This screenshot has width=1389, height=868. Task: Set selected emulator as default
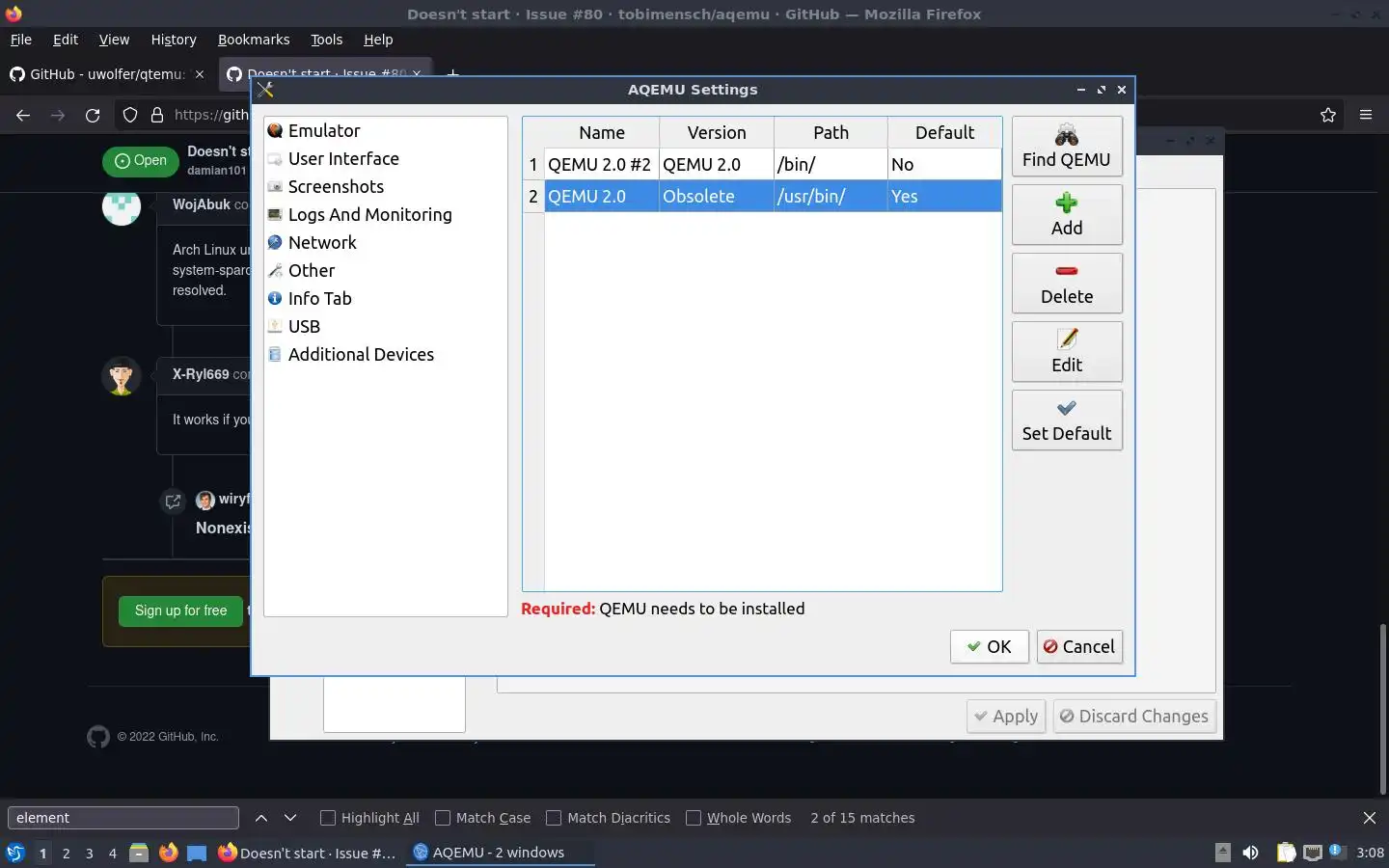coord(1067,420)
